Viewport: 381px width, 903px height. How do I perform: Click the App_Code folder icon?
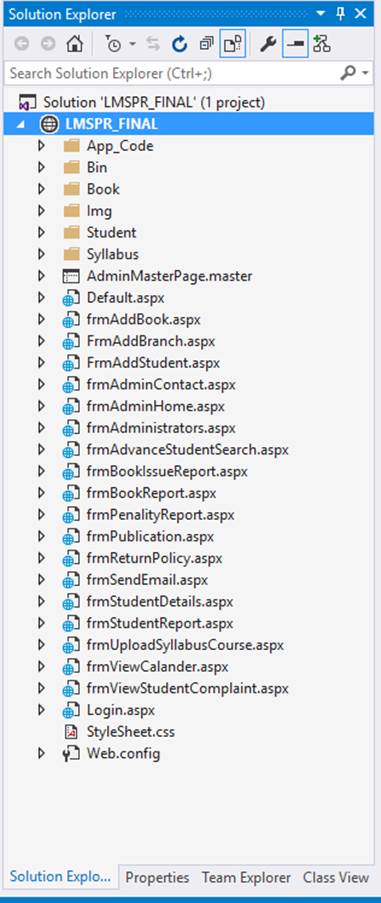coord(71,146)
